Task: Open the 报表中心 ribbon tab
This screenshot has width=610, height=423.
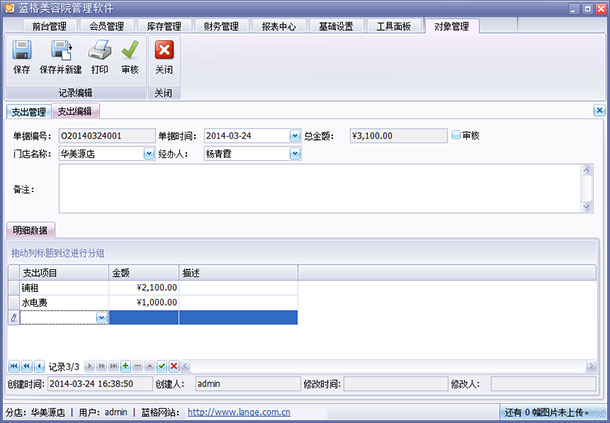Action: pos(279,26)
